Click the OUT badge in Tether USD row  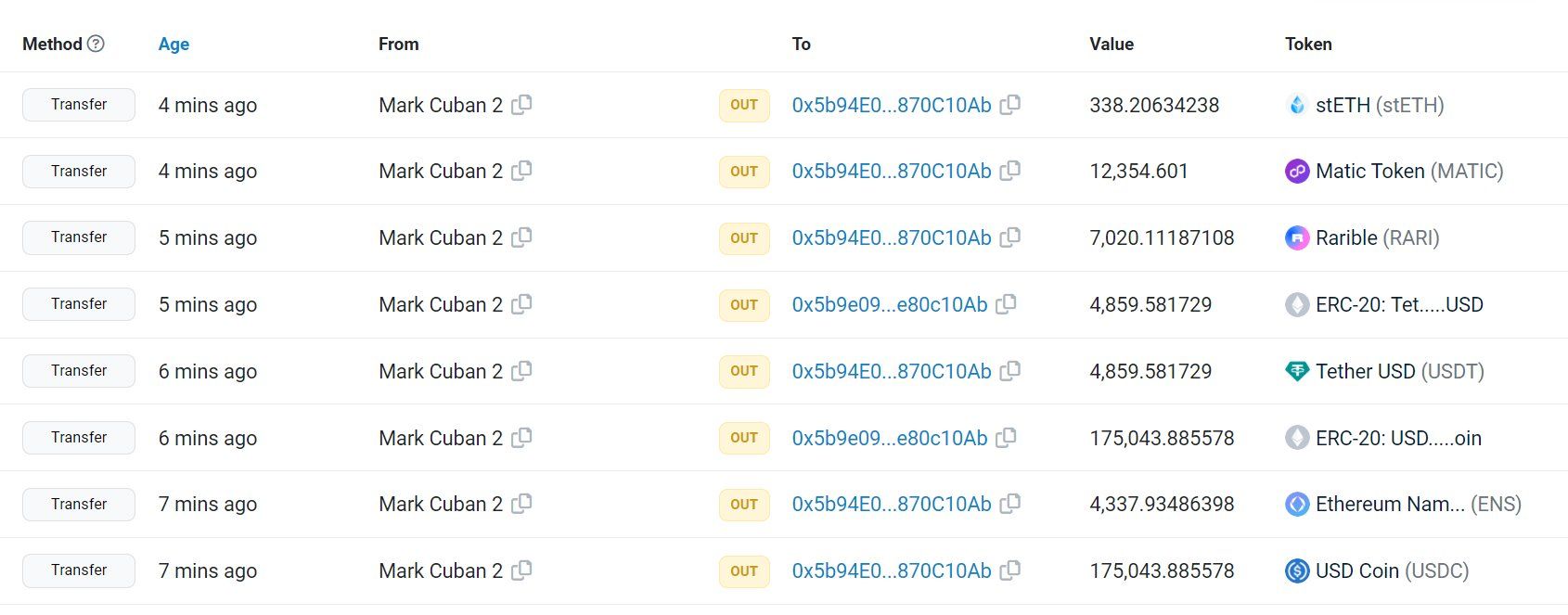tap(744, 371)
